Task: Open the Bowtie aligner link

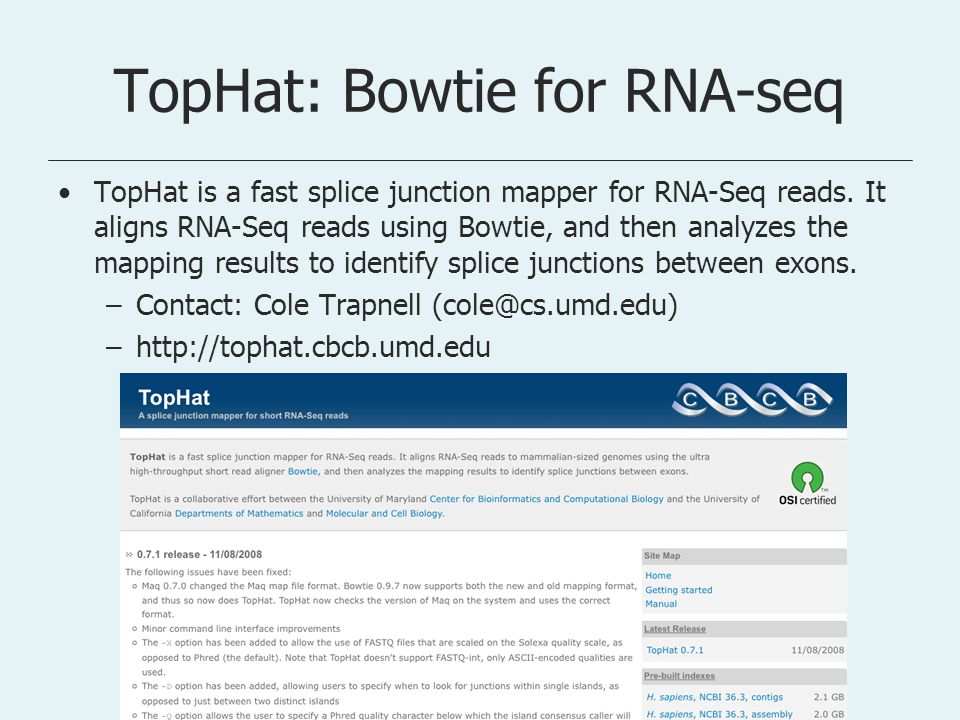Action: point(302,471)
